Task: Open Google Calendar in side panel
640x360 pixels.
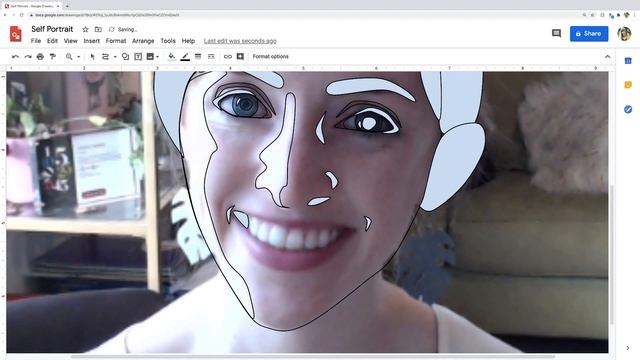Action: coord(628,61)
